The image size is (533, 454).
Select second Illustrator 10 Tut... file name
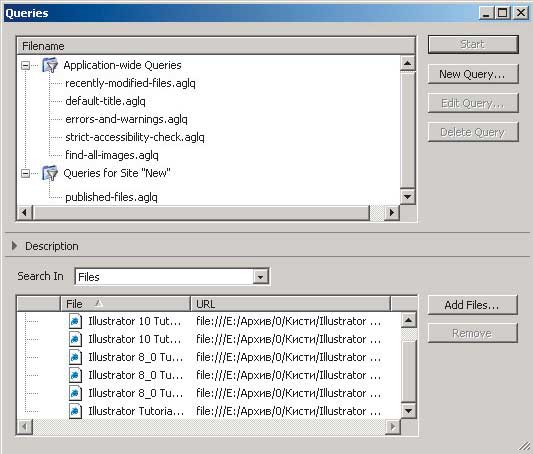[135, 339]
